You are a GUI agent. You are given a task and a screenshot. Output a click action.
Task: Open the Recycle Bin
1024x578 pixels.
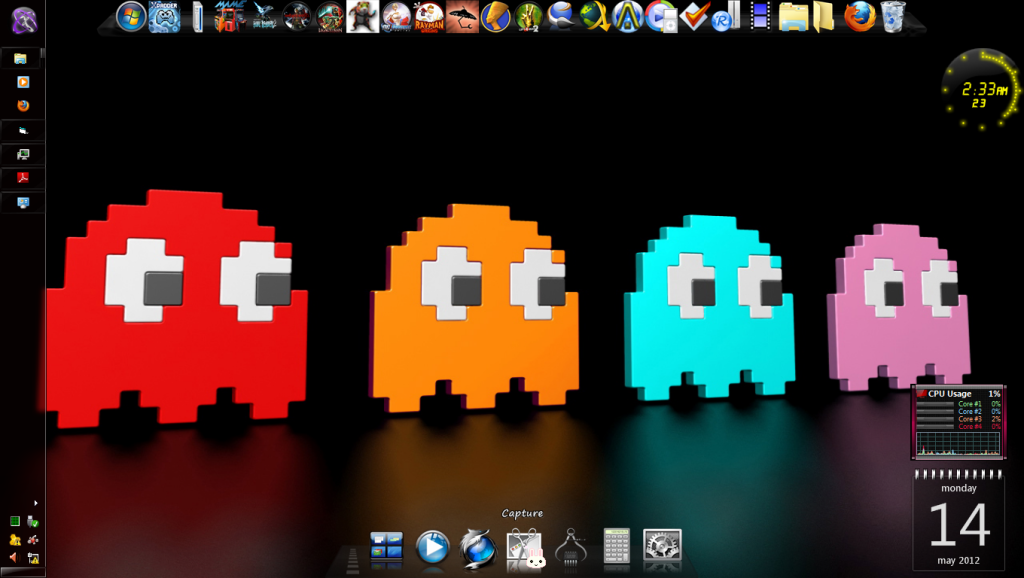[x=893, y=16]
